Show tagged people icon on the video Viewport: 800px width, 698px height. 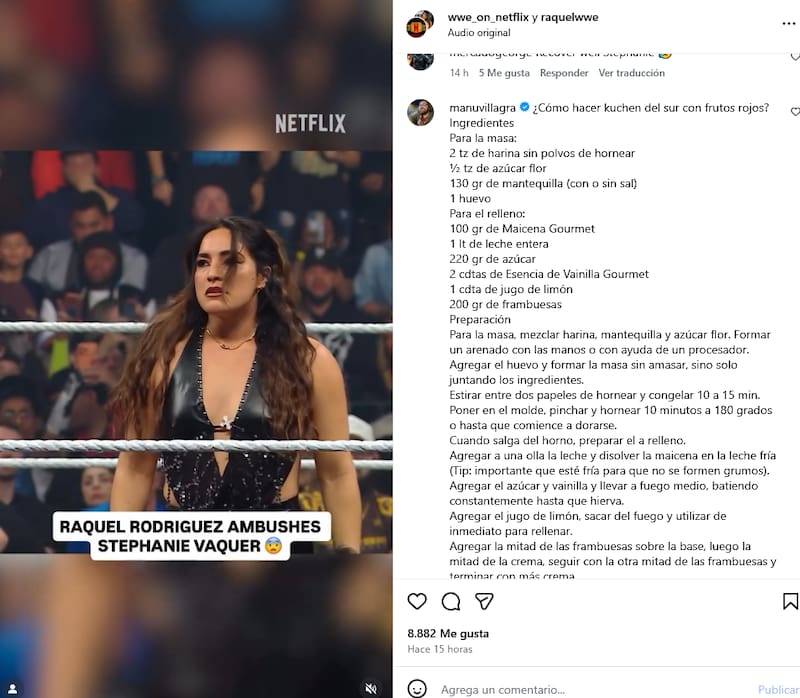coord(13,689)
